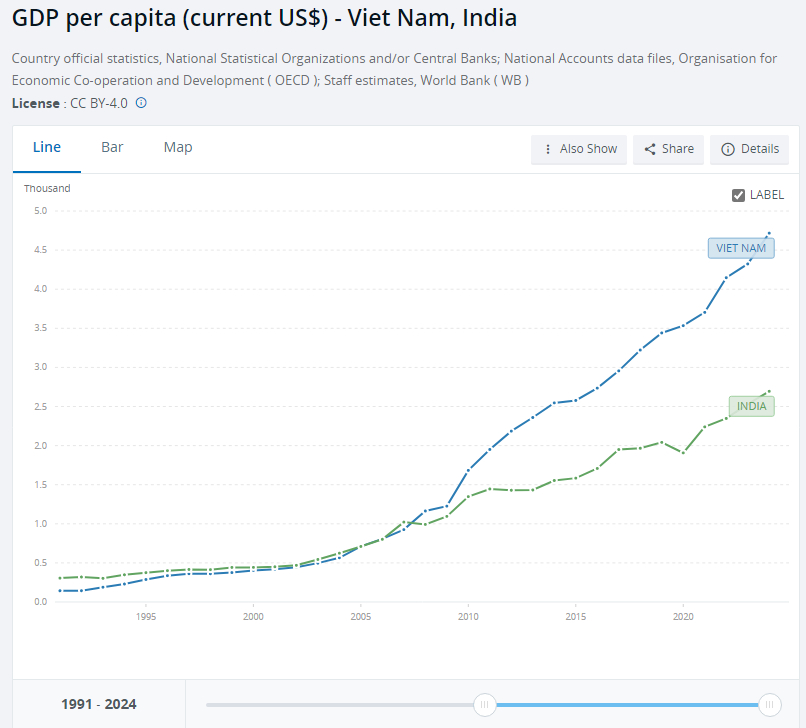Open the Also Show menu
Viewport: 806px width, 728px height.
(x=579, y=149)
